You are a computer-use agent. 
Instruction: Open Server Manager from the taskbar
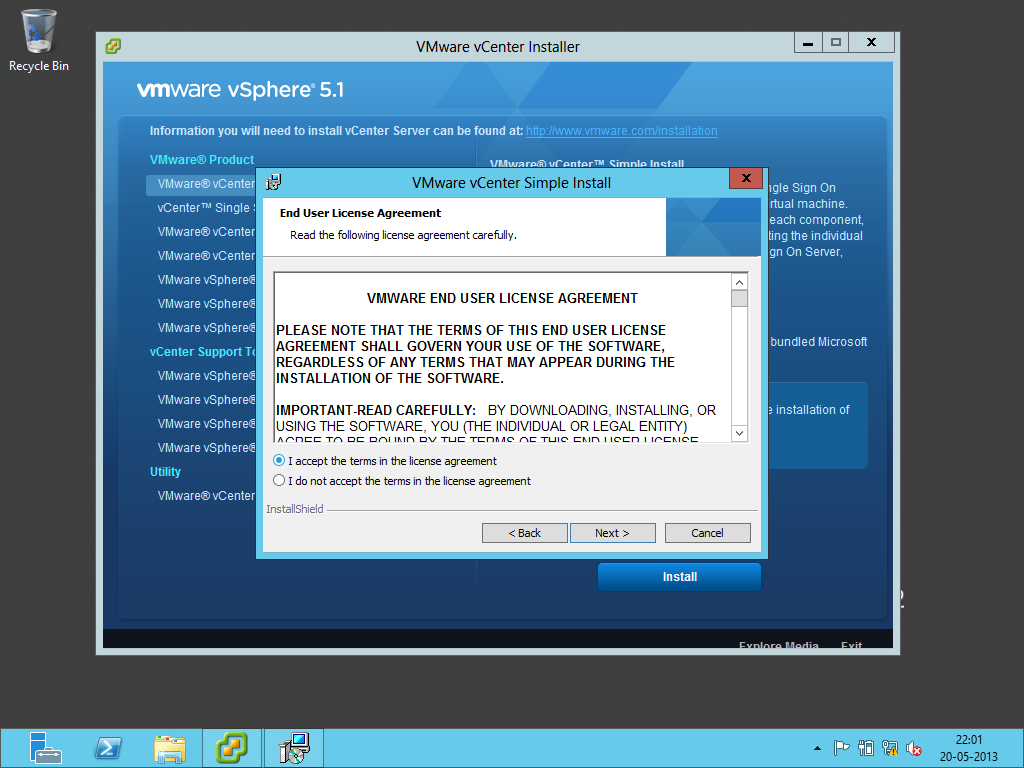coord(45,748)
